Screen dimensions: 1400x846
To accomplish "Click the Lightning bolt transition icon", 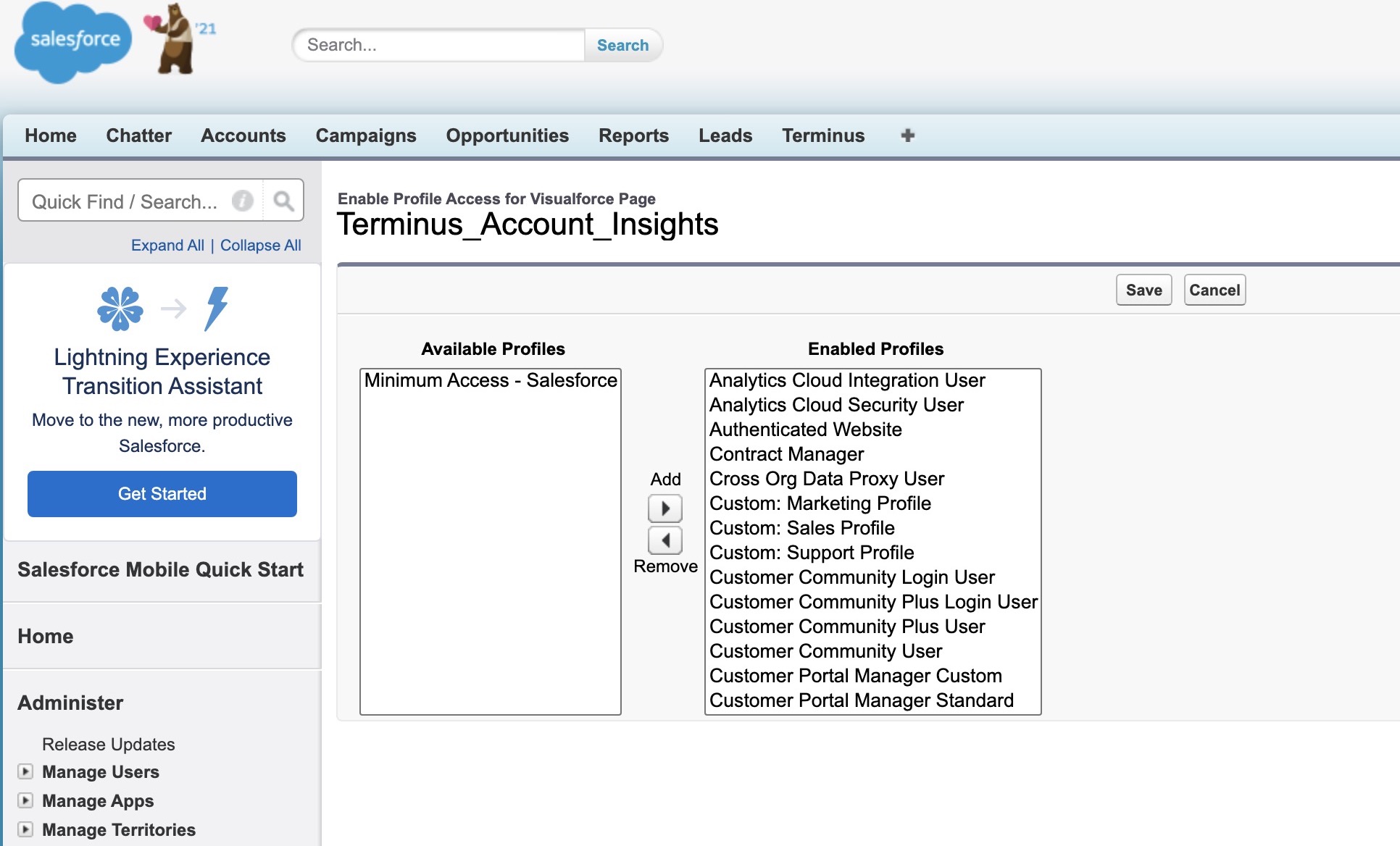I will click(216, 309).
